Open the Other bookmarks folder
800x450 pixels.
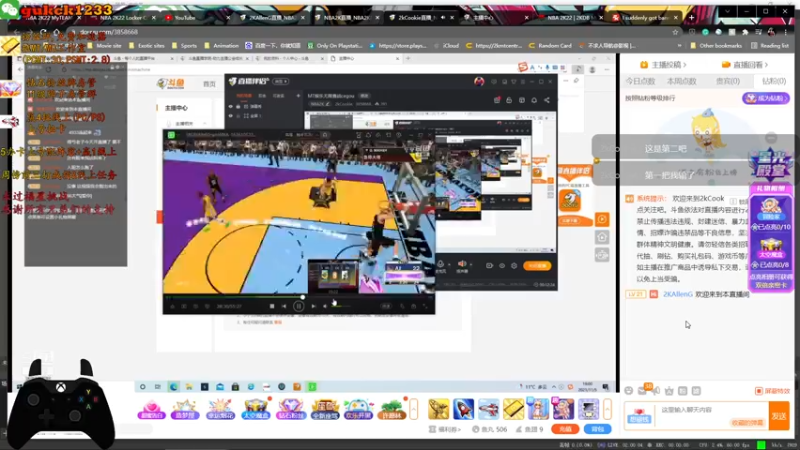click(716, 45)
